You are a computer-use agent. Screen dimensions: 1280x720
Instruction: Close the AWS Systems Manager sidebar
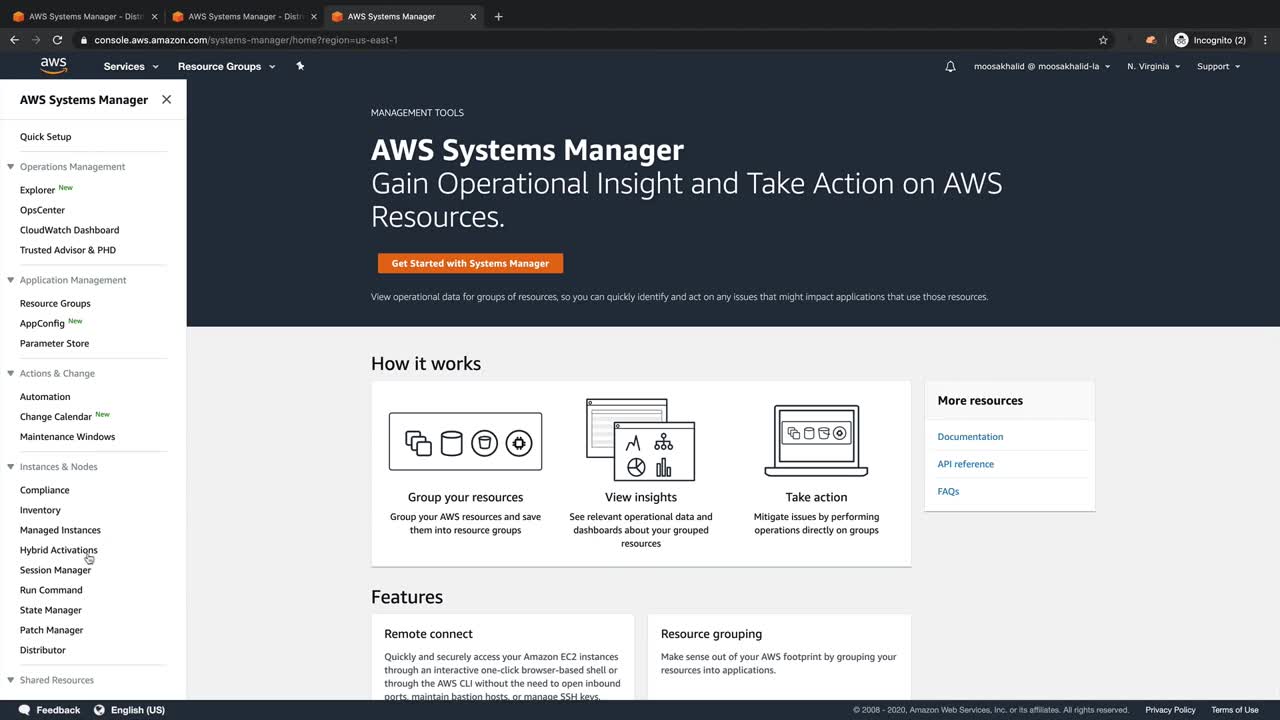pos(166,100)
